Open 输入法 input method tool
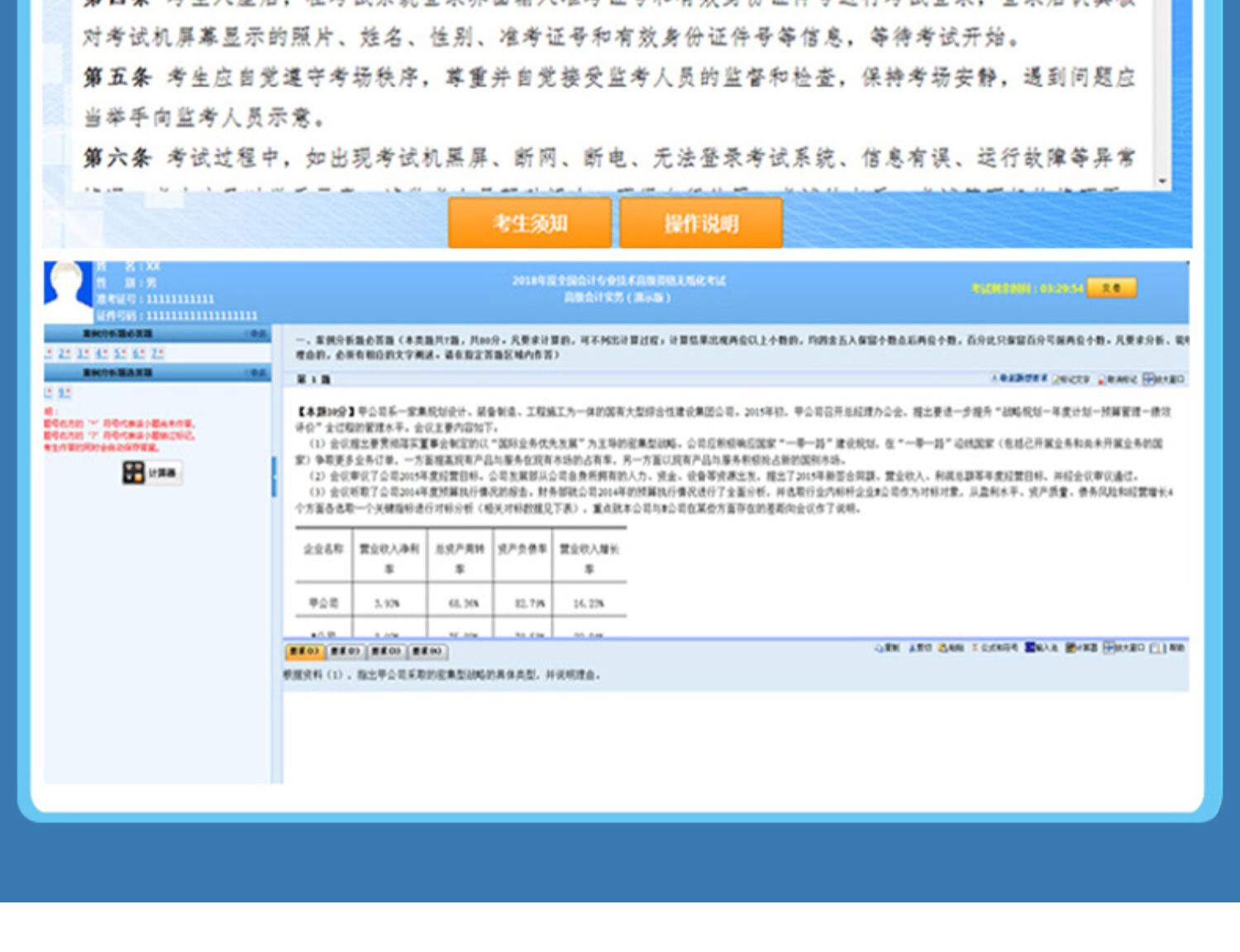 coord(1042,648)
